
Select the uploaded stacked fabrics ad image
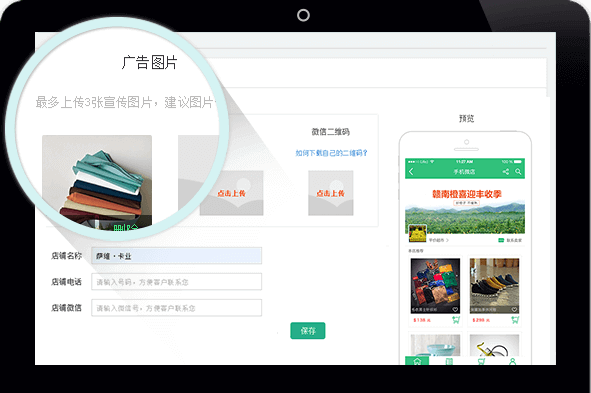(x=97, y=182)
